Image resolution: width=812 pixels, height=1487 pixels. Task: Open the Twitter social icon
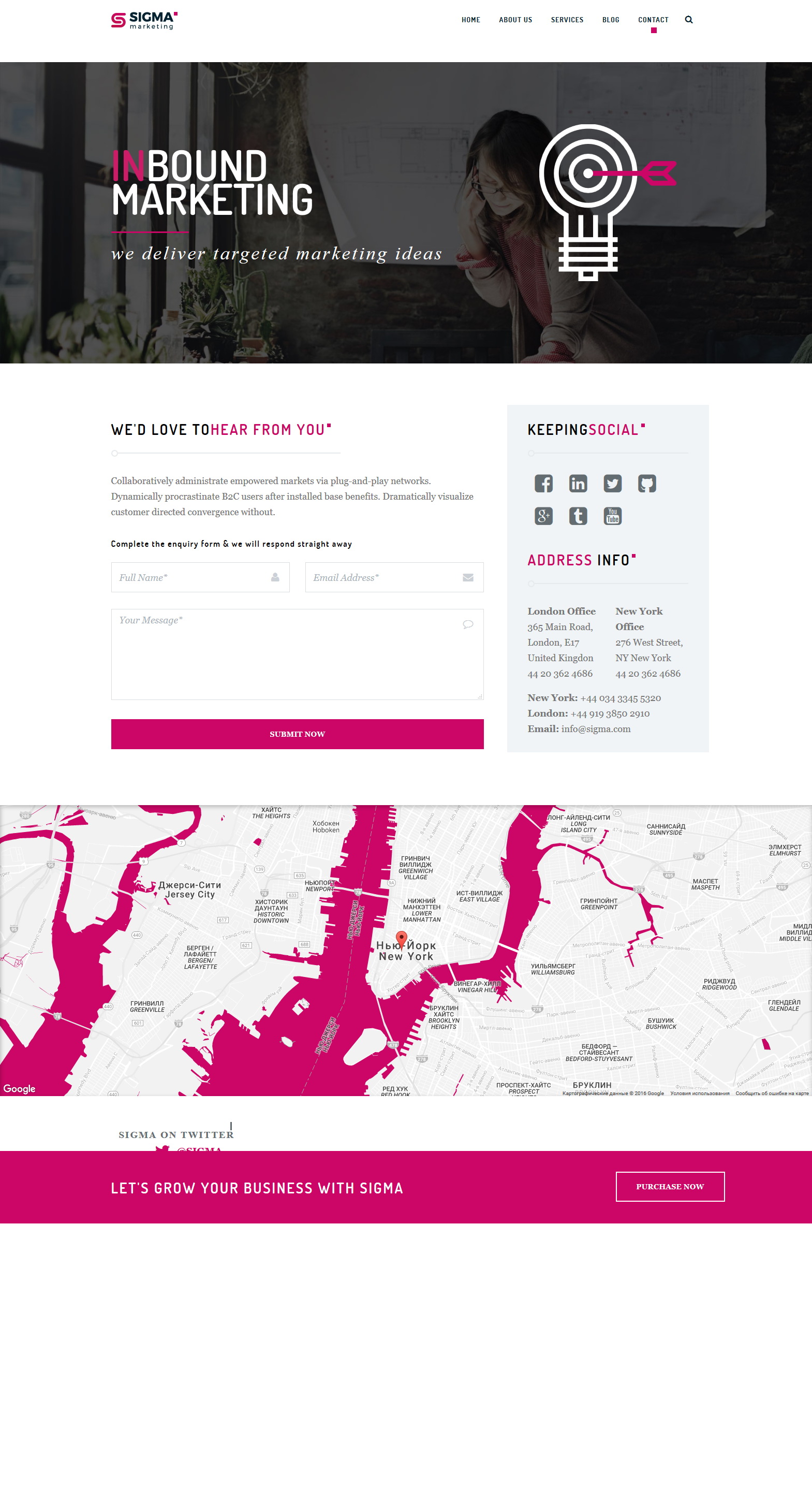612,483
